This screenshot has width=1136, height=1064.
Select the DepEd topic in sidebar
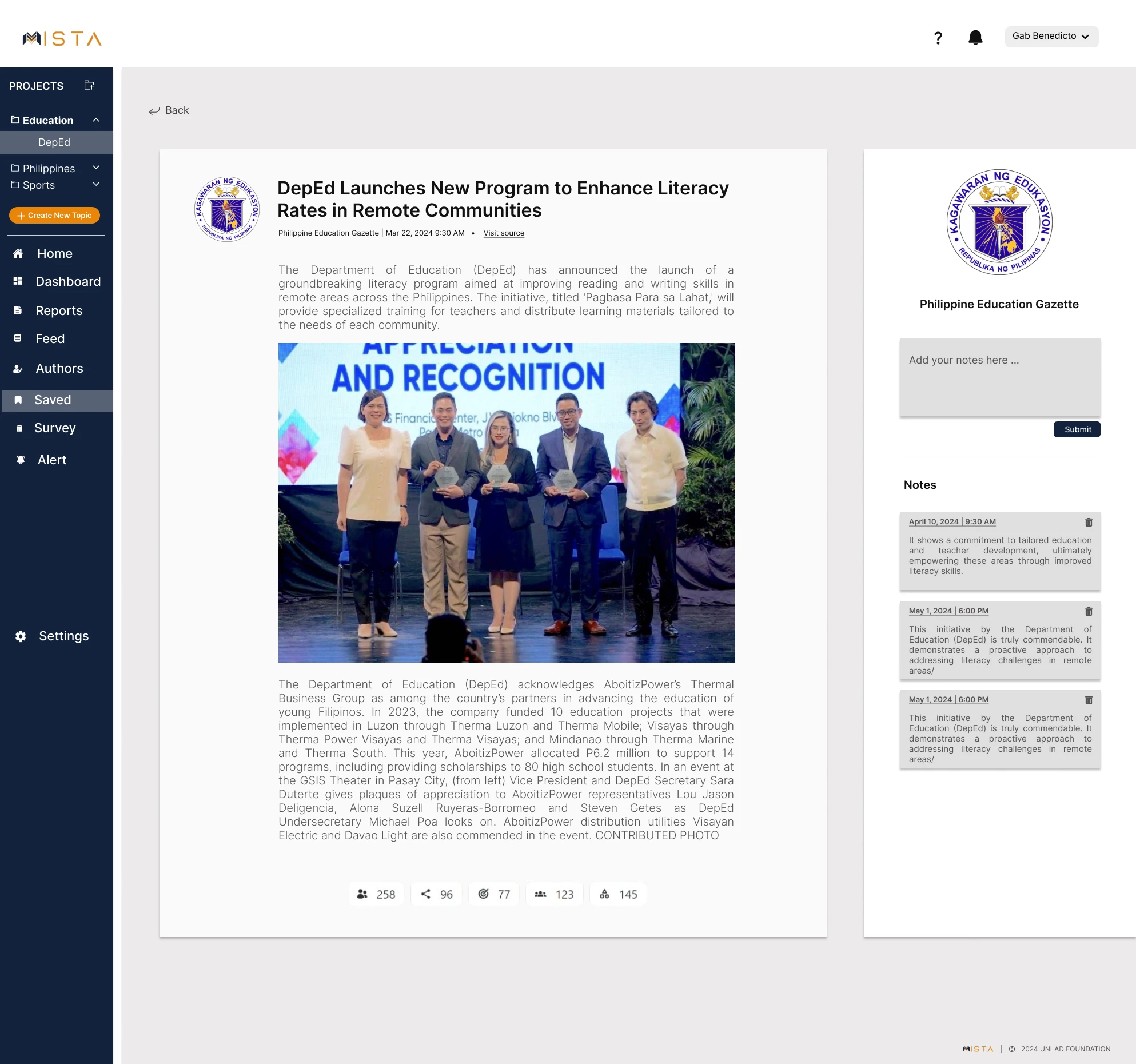[54, 142]
